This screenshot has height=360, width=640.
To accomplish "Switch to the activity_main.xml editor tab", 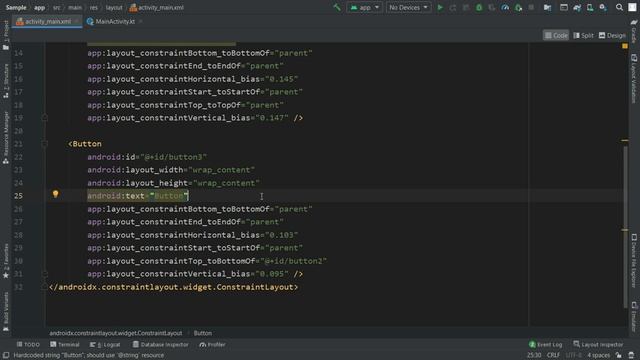I will click(x=47, y=21).
